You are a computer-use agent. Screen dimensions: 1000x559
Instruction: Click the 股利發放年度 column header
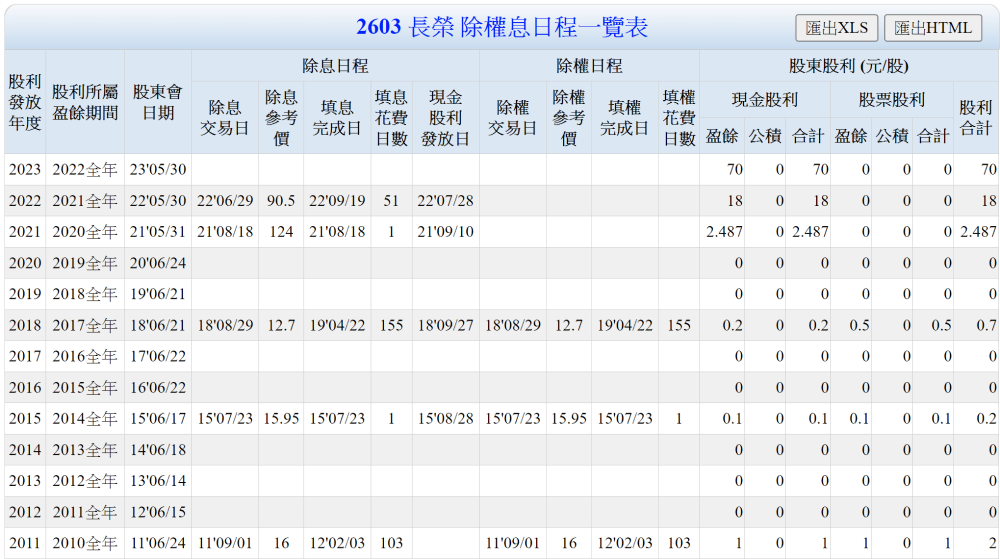tap(25, 102)
